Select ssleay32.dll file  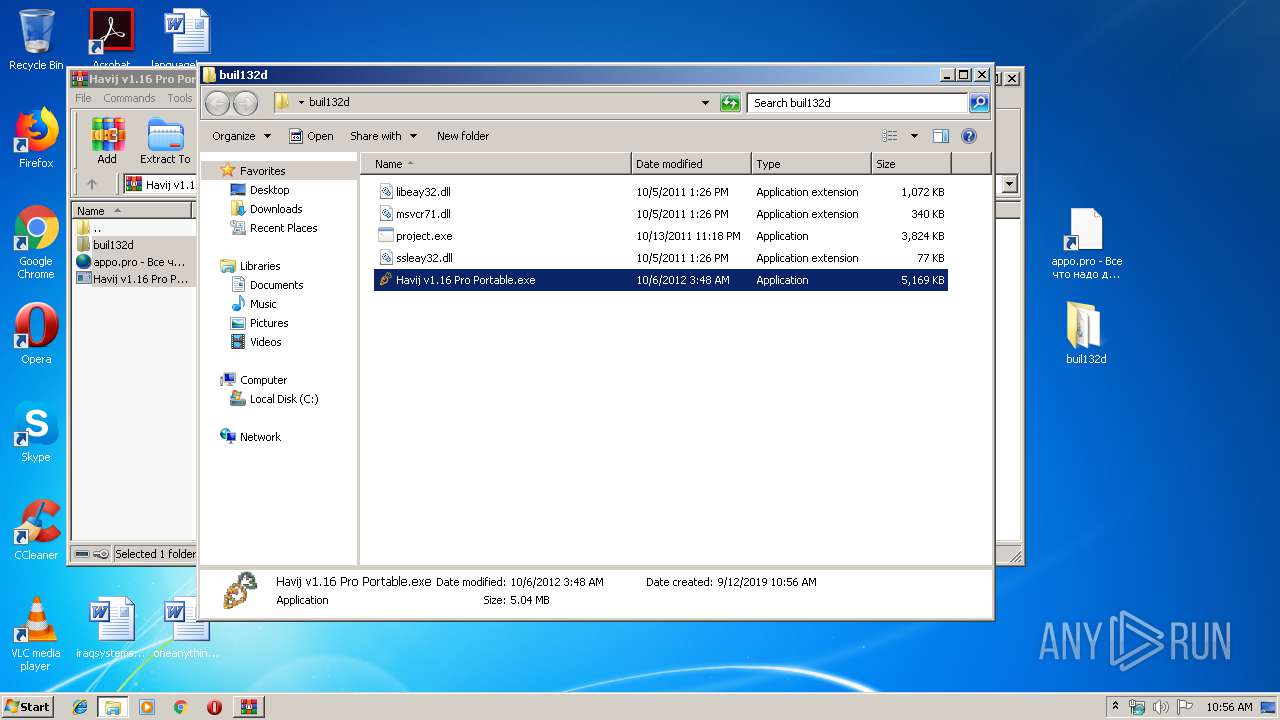(660, 258)
